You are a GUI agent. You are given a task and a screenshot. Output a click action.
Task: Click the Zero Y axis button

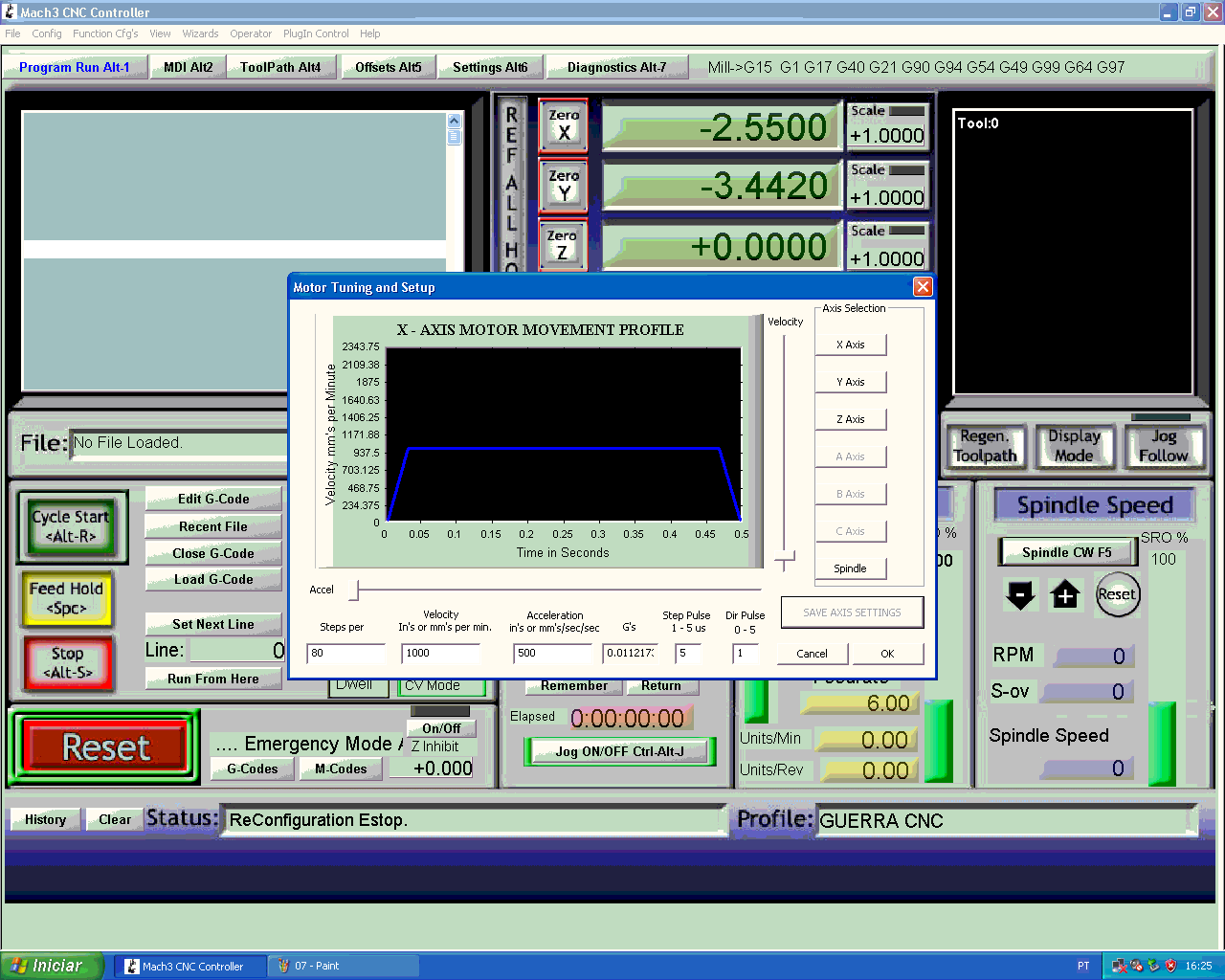[564, 186]
